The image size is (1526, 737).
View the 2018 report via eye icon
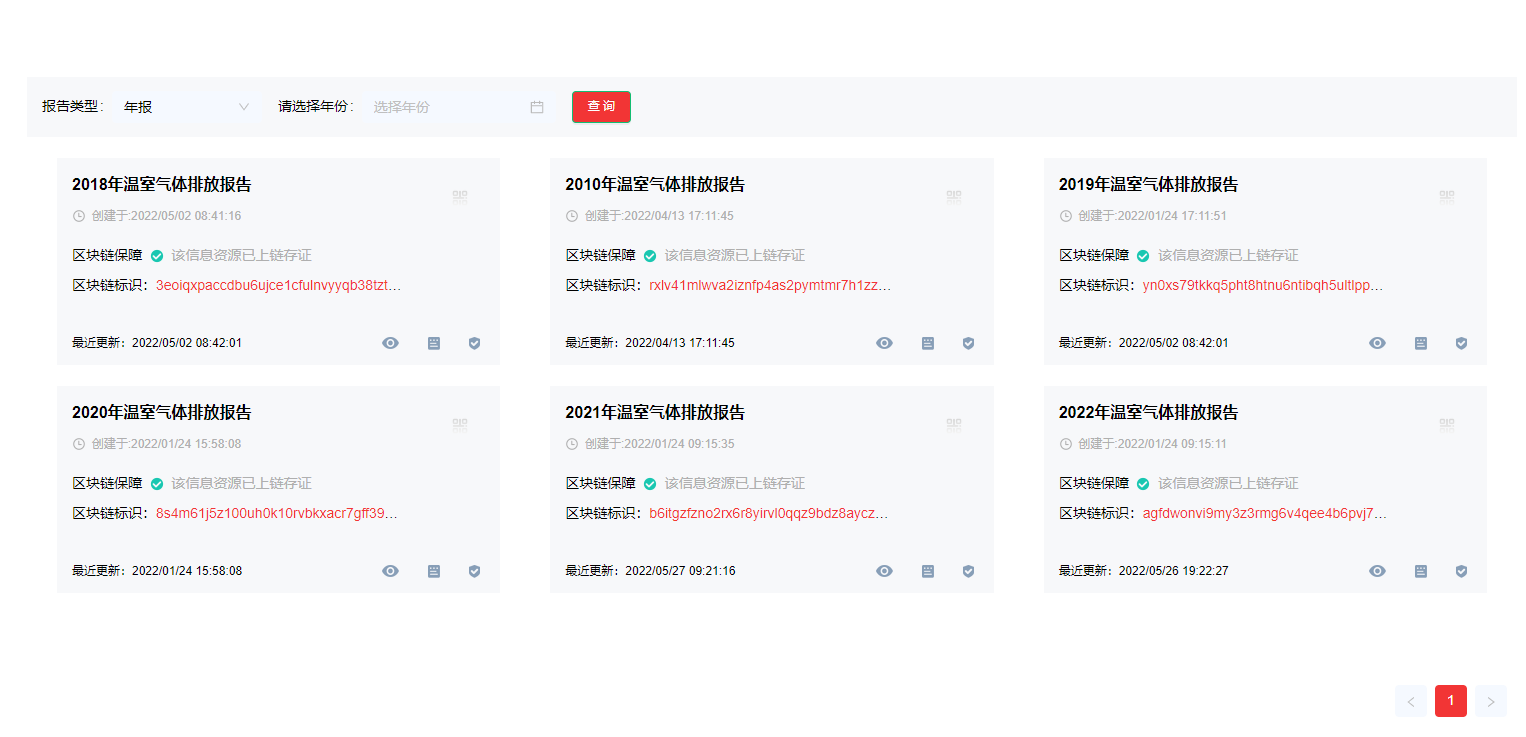click(391, 343)
